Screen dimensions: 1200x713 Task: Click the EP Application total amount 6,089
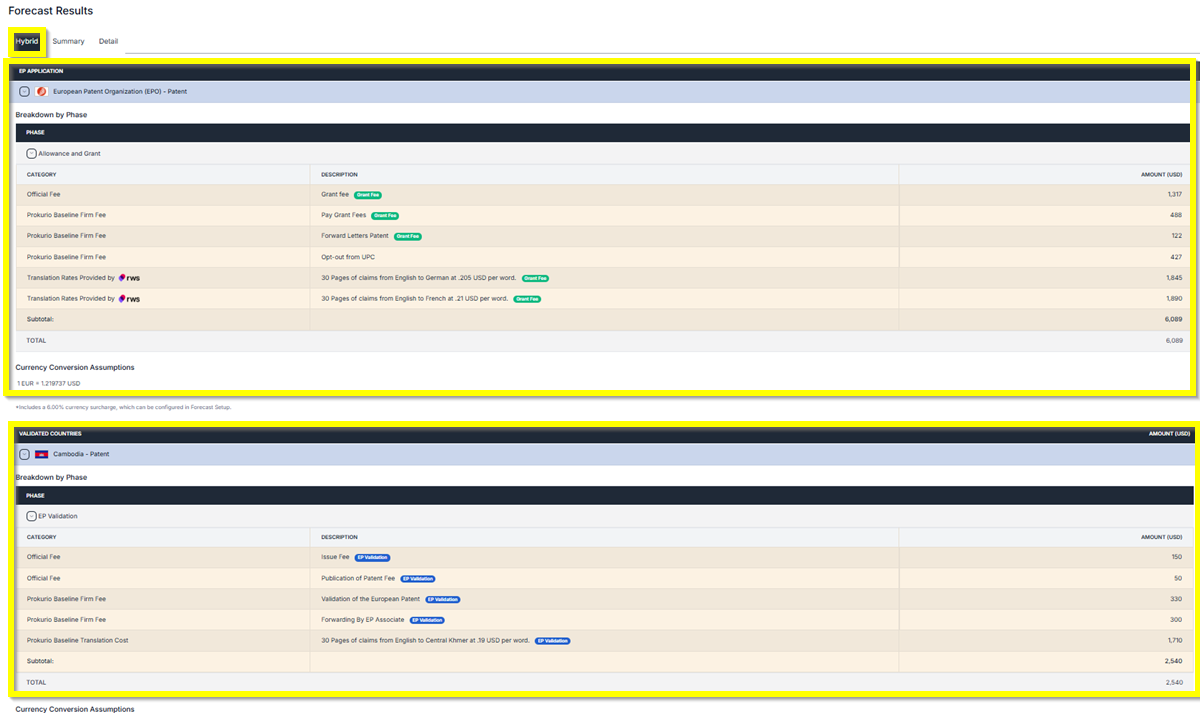point(1173,340)
